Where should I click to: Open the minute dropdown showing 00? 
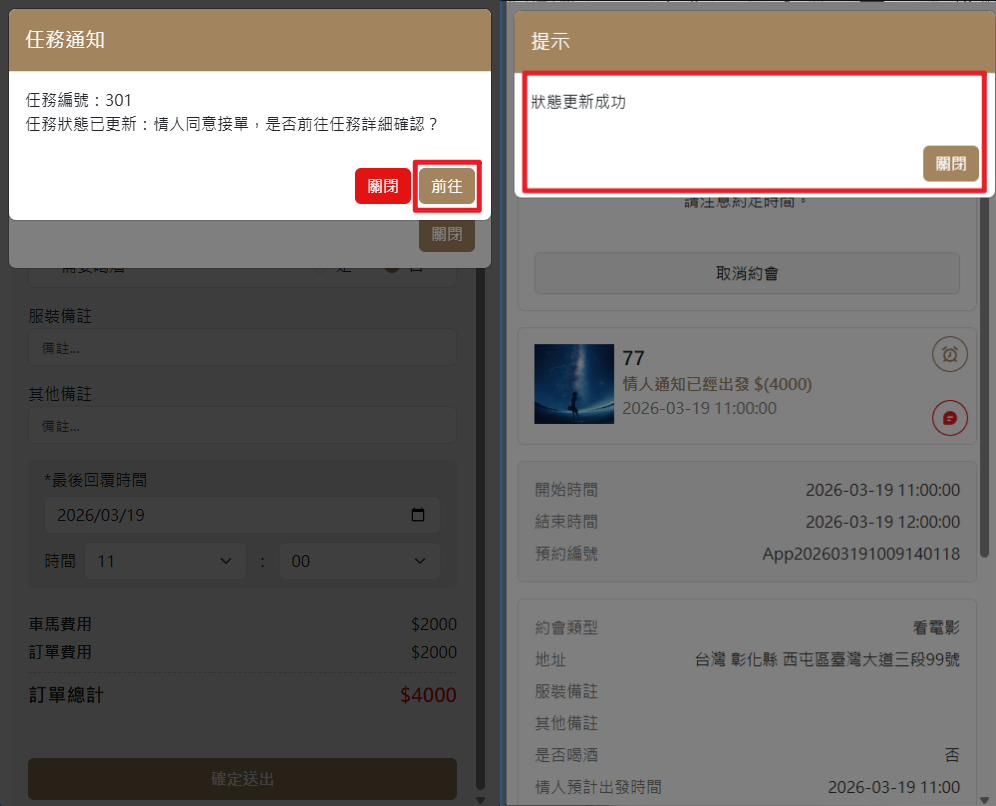(x=360, y=561)
